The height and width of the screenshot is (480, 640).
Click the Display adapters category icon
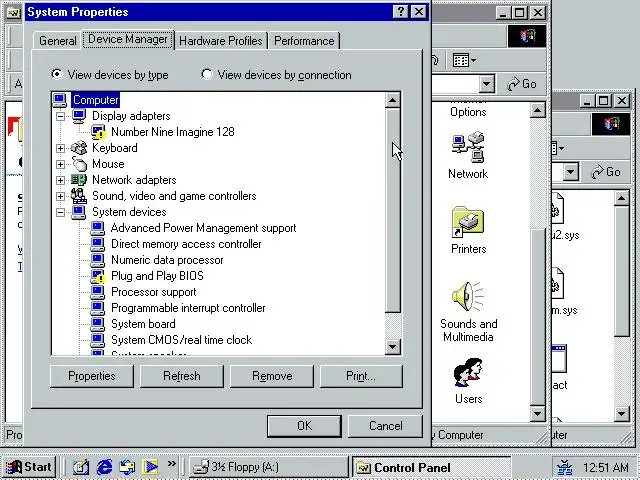(79, 116)
